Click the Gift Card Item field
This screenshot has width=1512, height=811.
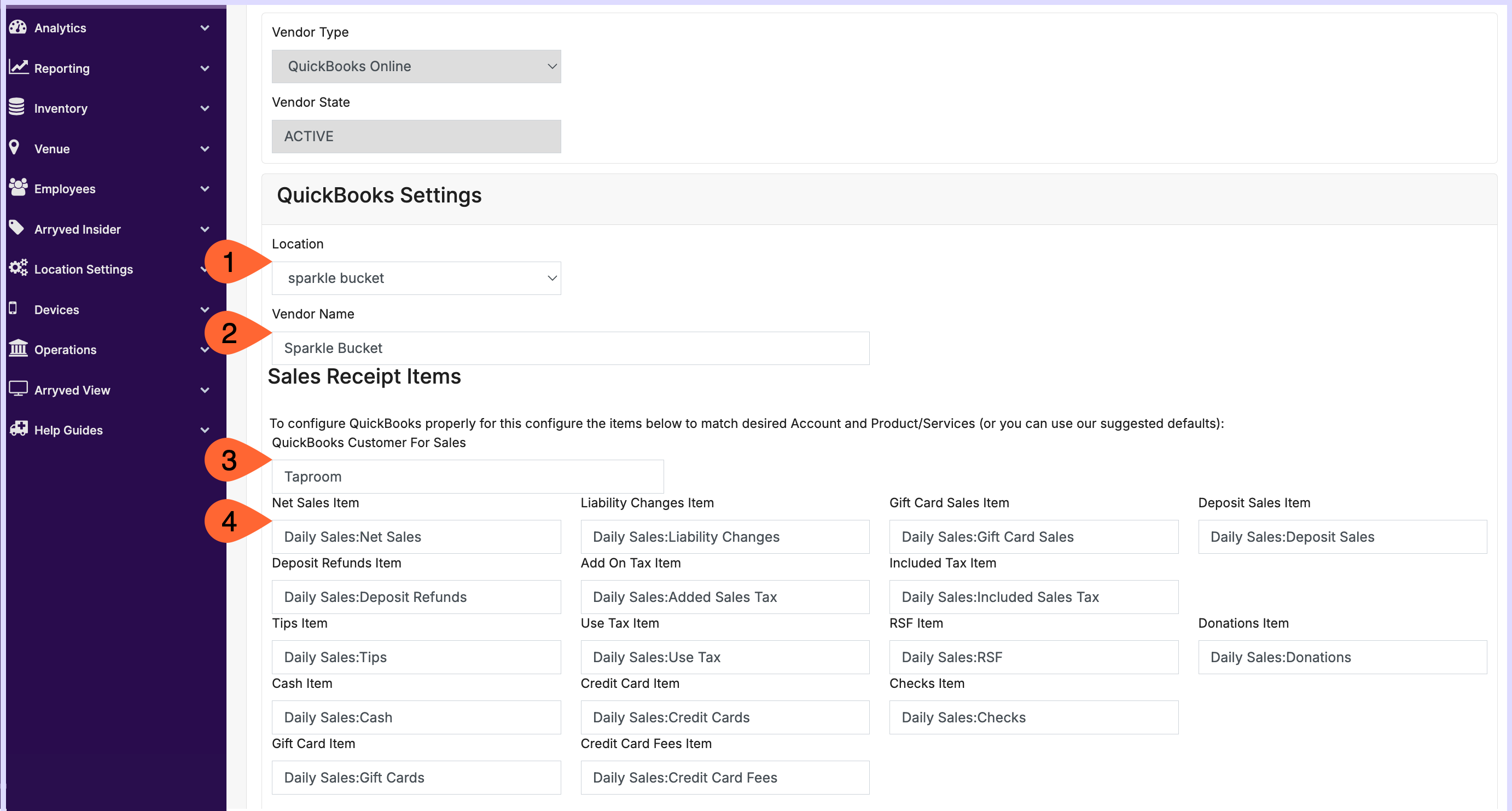click(416, 778)
